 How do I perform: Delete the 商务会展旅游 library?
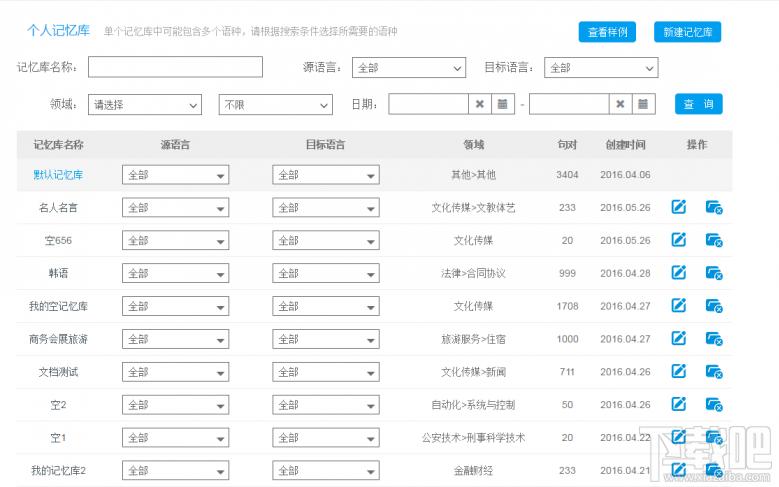714,338
